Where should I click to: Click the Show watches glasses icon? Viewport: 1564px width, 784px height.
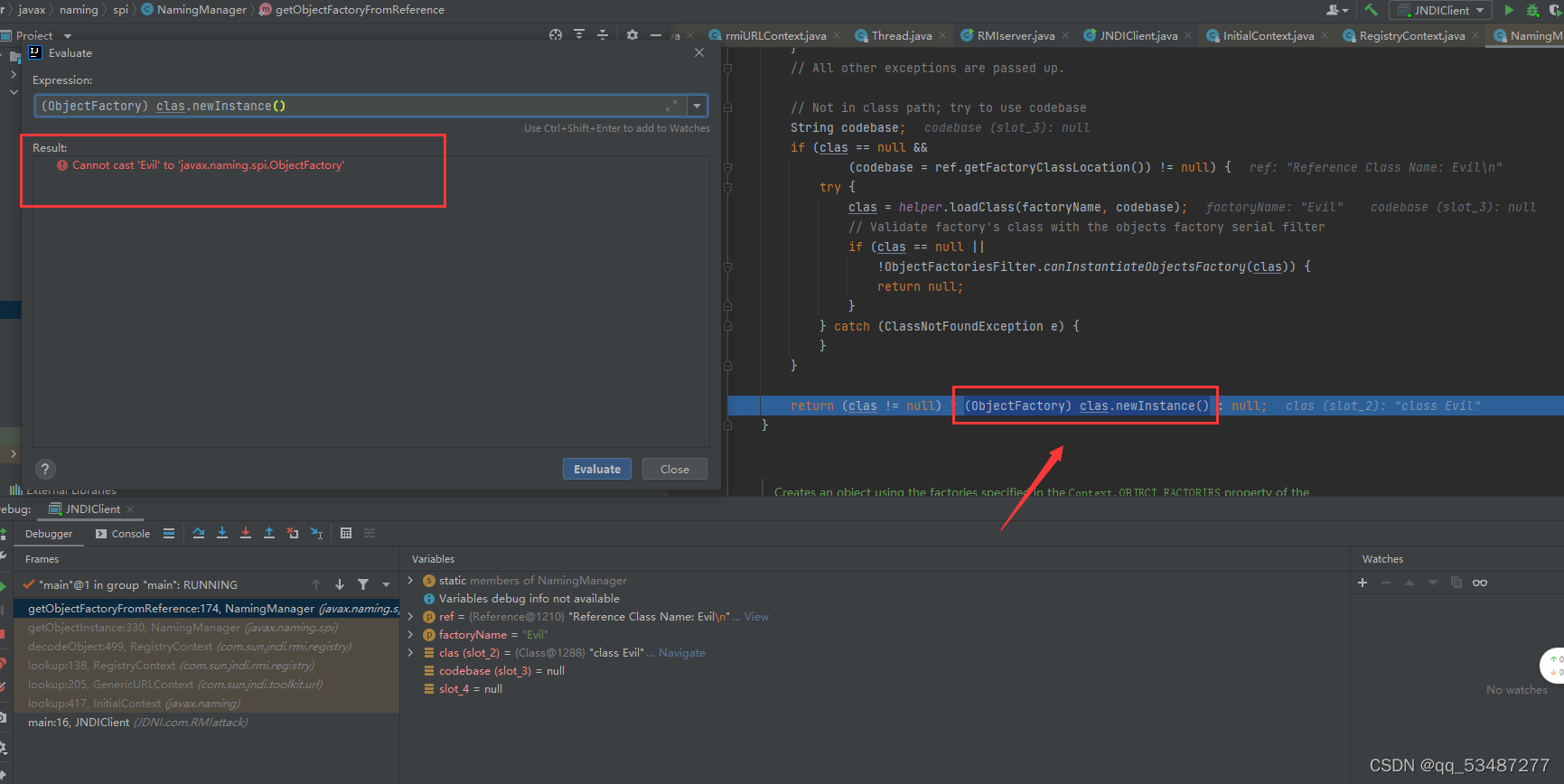click(x=1480, y=583)
